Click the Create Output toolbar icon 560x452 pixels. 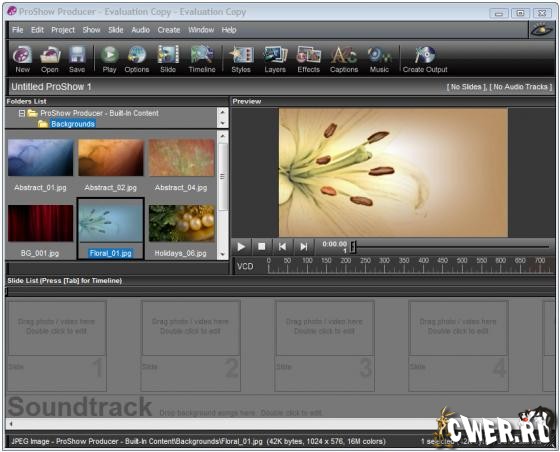(425, 59)
